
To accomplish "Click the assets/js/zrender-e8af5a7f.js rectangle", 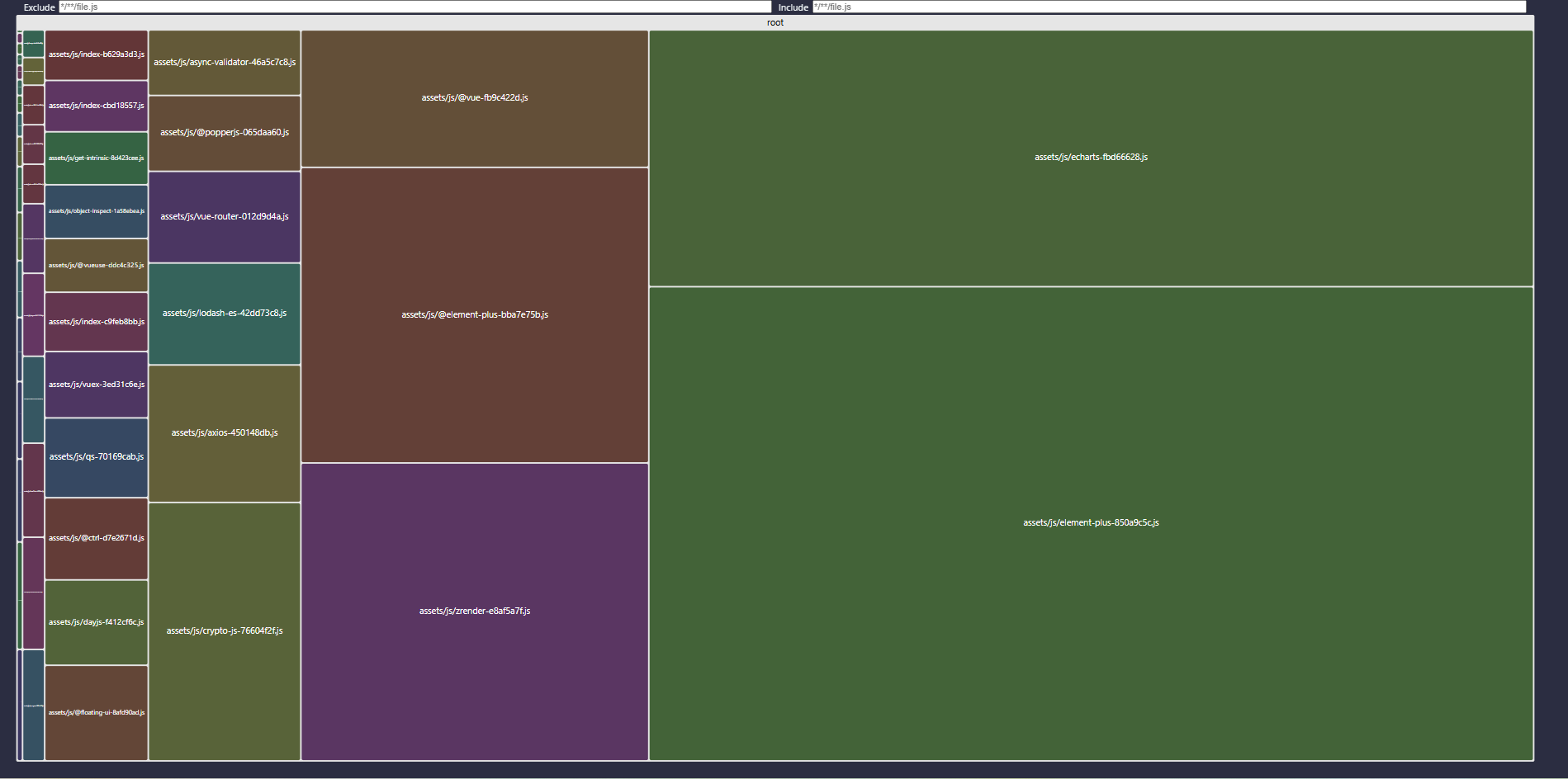I will coord(474,611).
